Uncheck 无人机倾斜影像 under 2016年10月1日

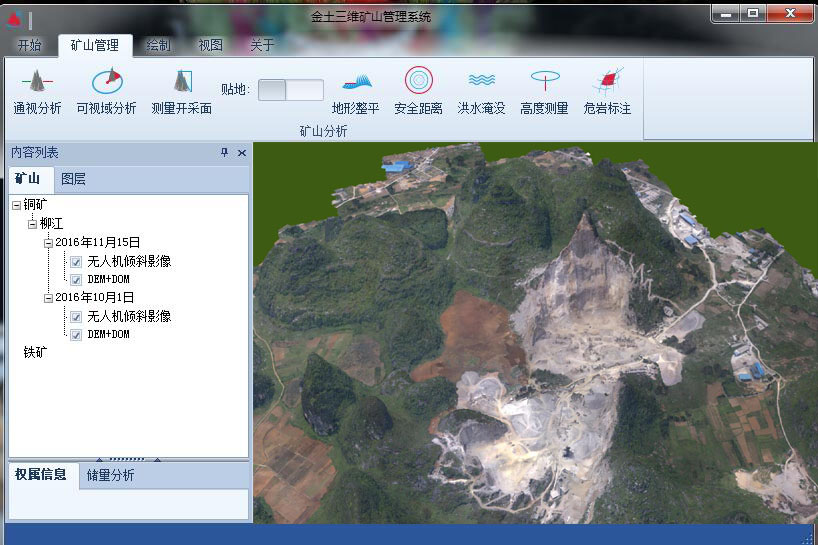(76, 317)
